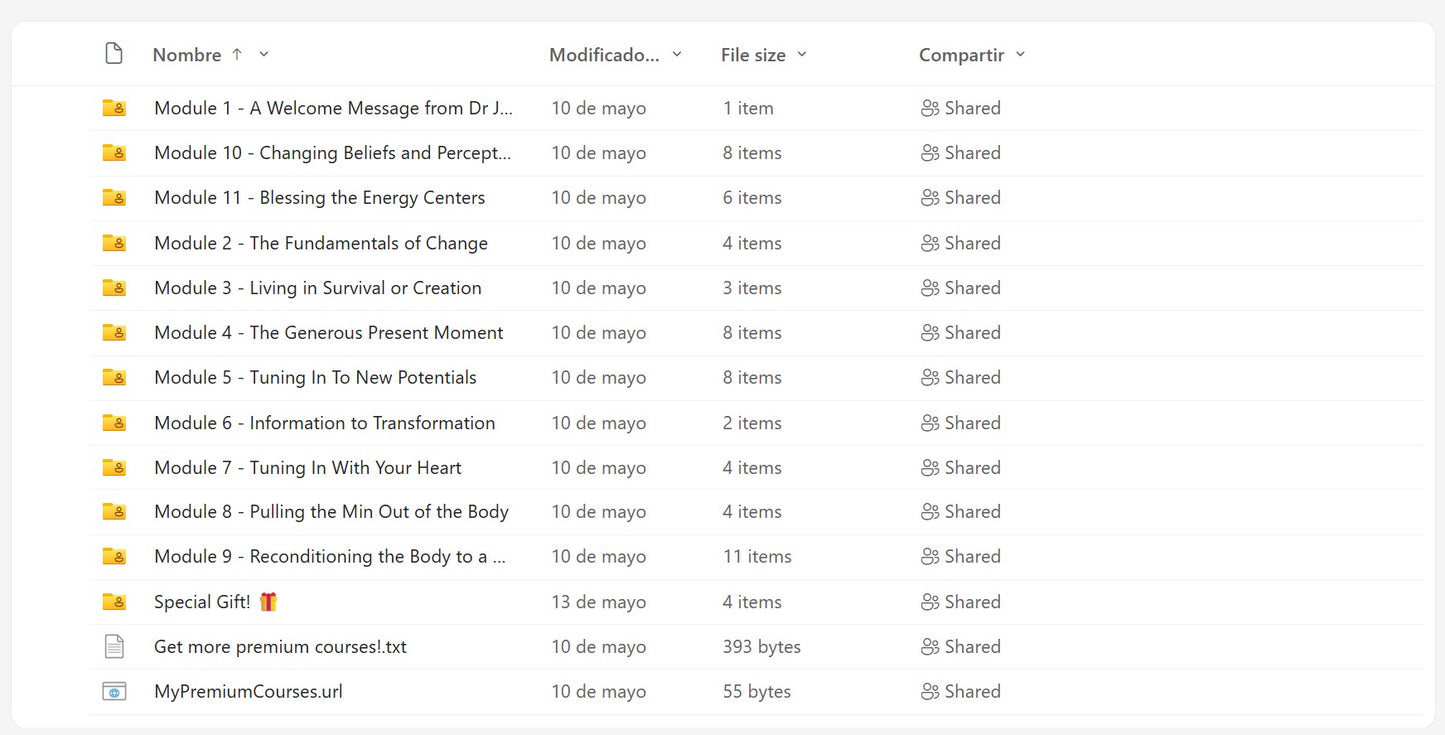Click the Module 1 shared folder icon
This screenshot has width=1445, height=735.
click(114, 108)
